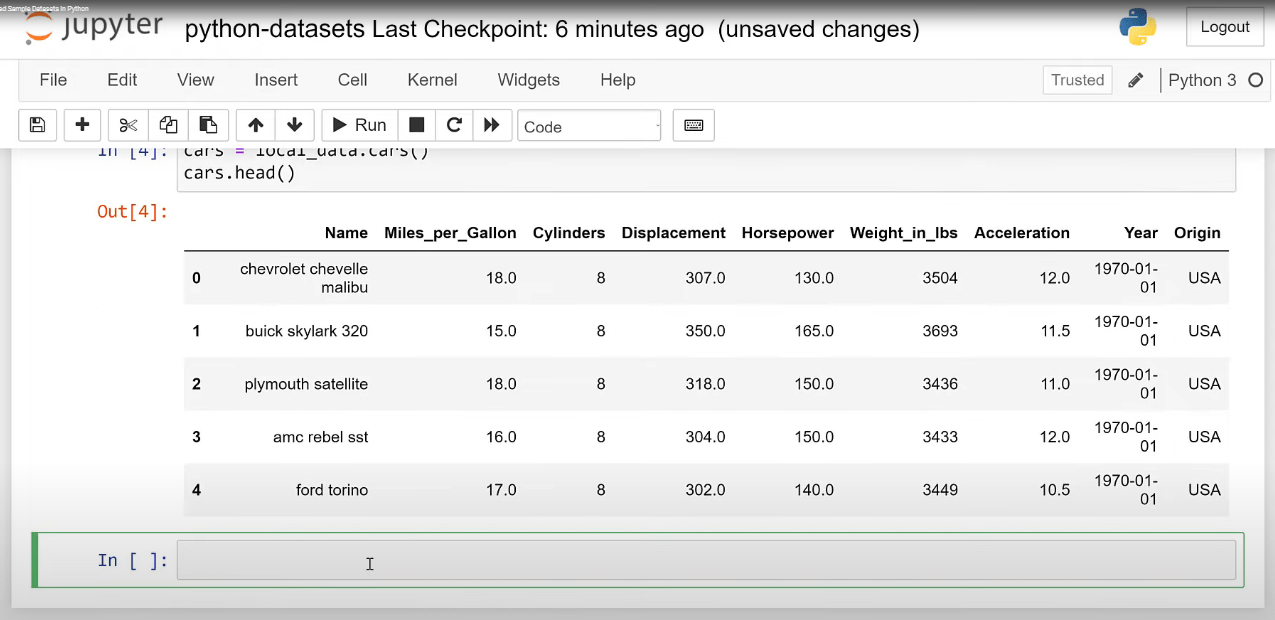
Task: Click the pencil edit mode icon
Action: (1135, 80)
